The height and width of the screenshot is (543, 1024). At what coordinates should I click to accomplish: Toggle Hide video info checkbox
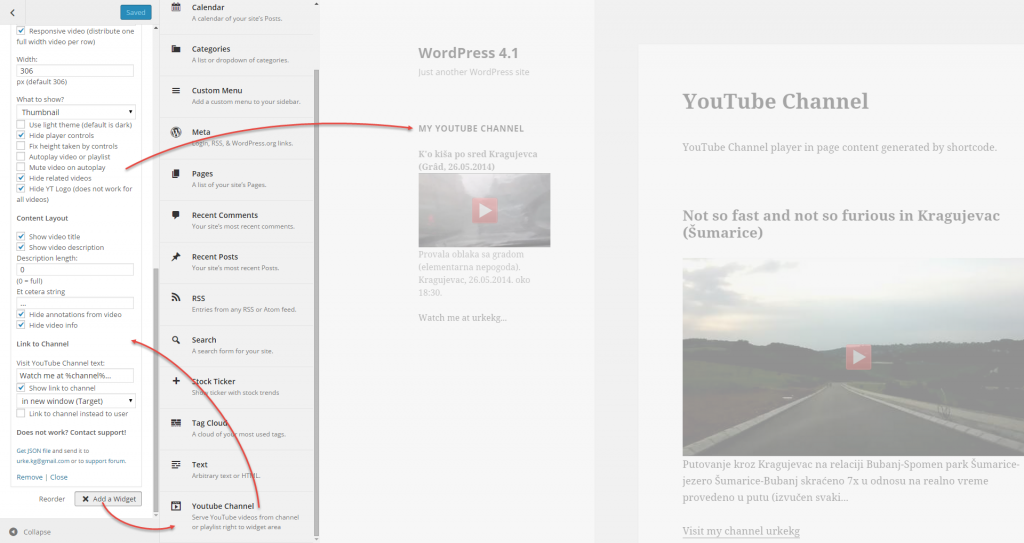pyautogui.click(x=21, y=325)
